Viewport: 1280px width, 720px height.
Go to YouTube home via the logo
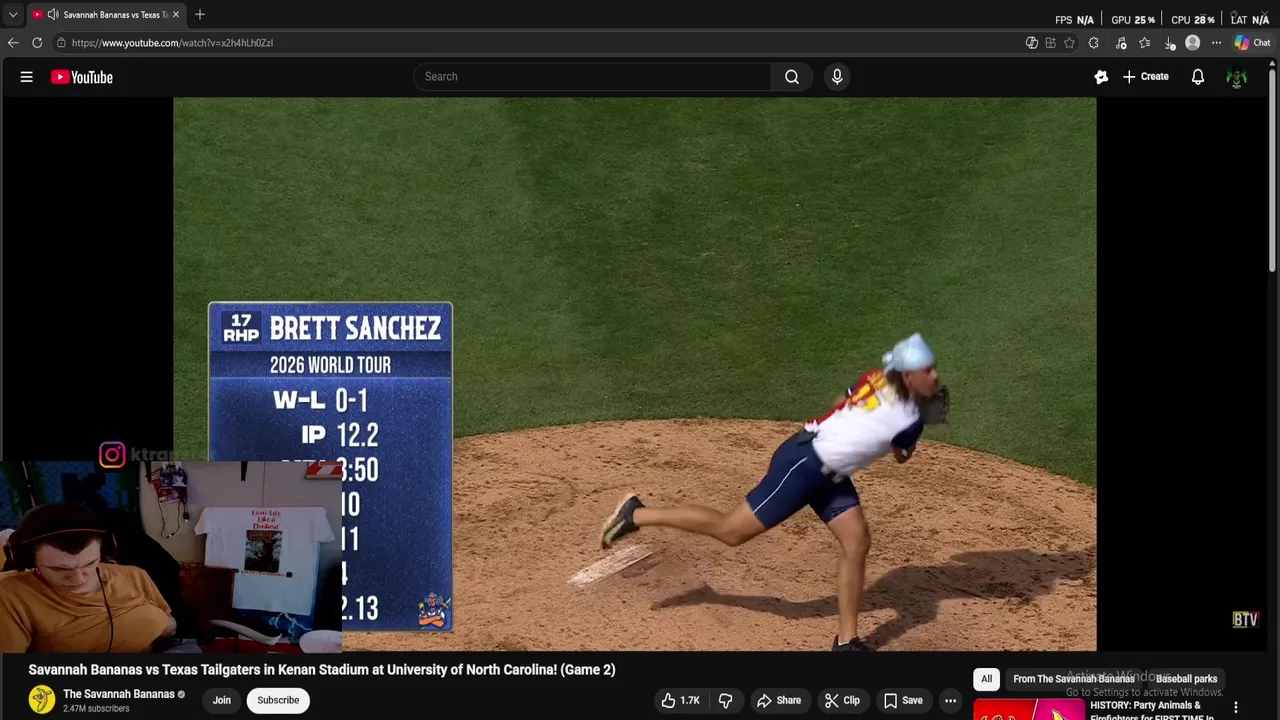pos(82,77)
